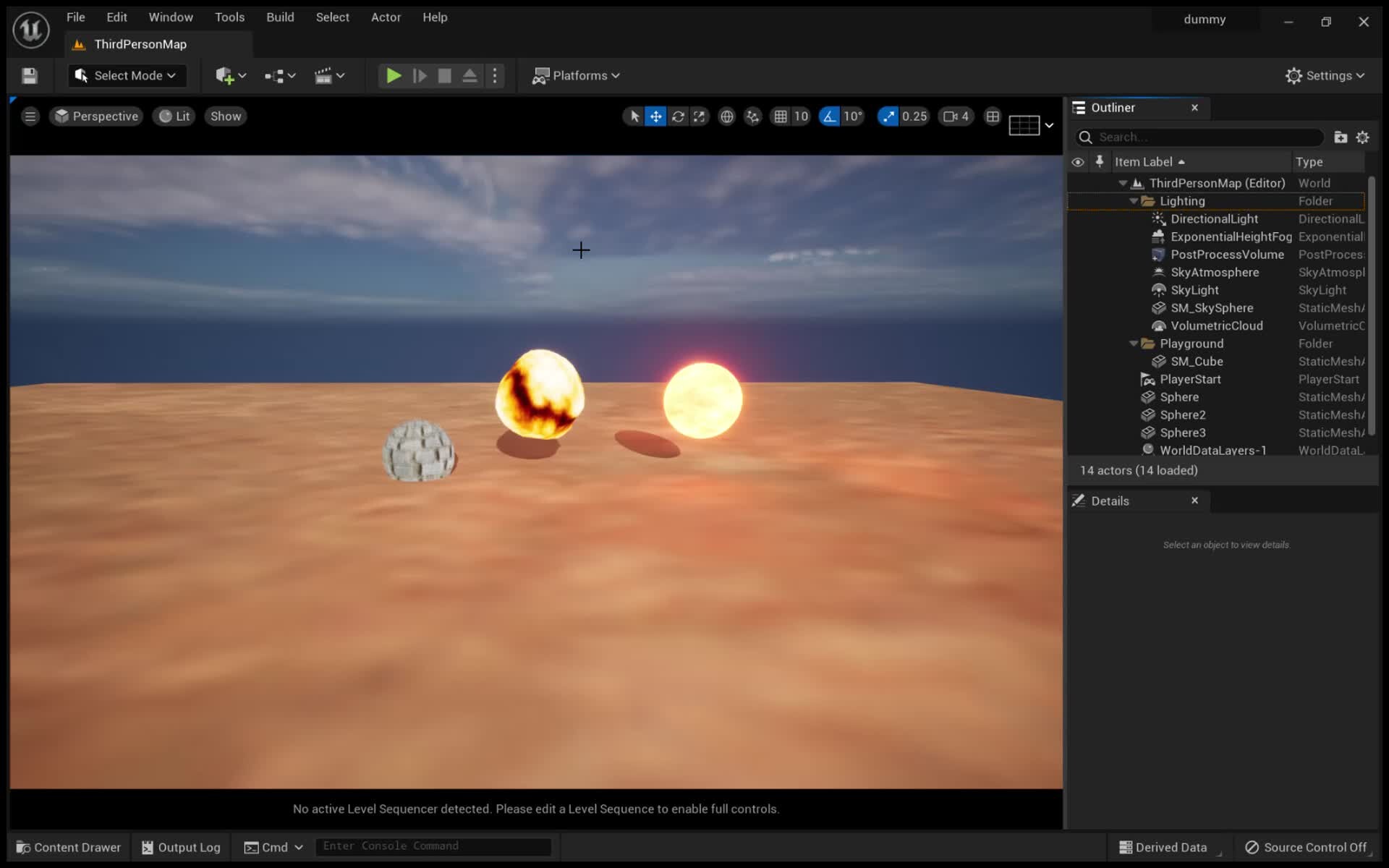Open the Outliner settings gear icon
This screenshot has height=868, width=1389.
(1363, 137)
